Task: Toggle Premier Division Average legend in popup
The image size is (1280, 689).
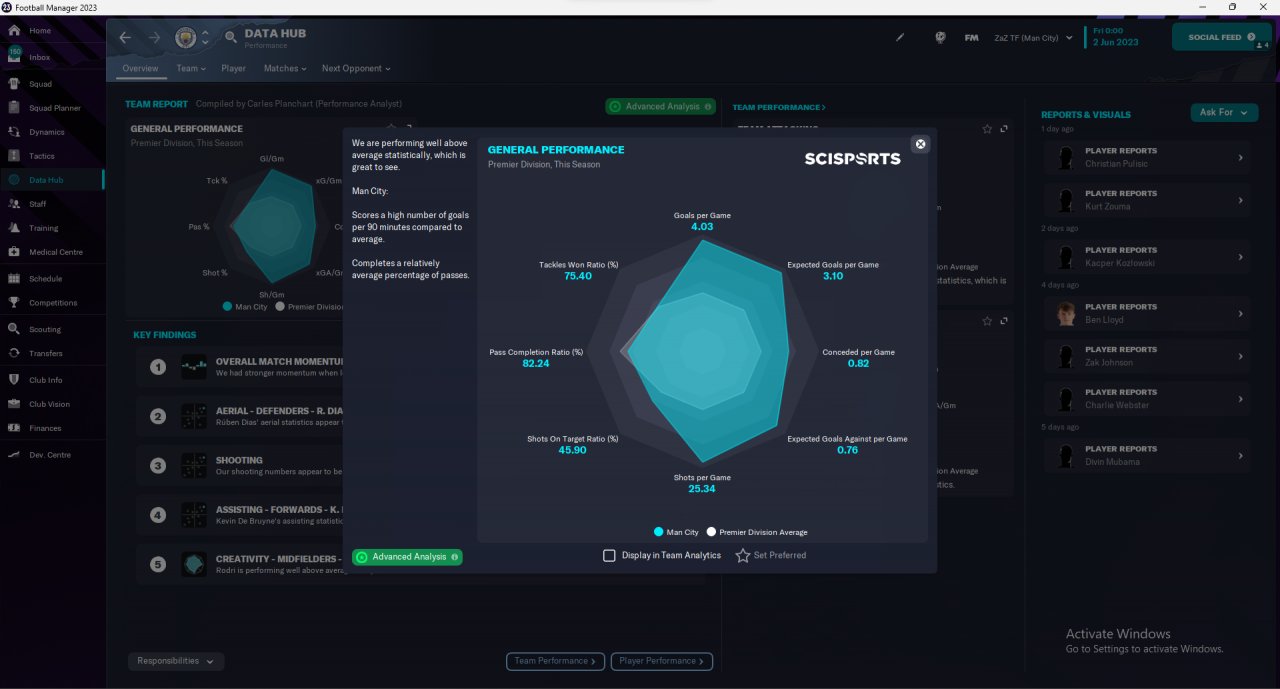Action: 757,532
